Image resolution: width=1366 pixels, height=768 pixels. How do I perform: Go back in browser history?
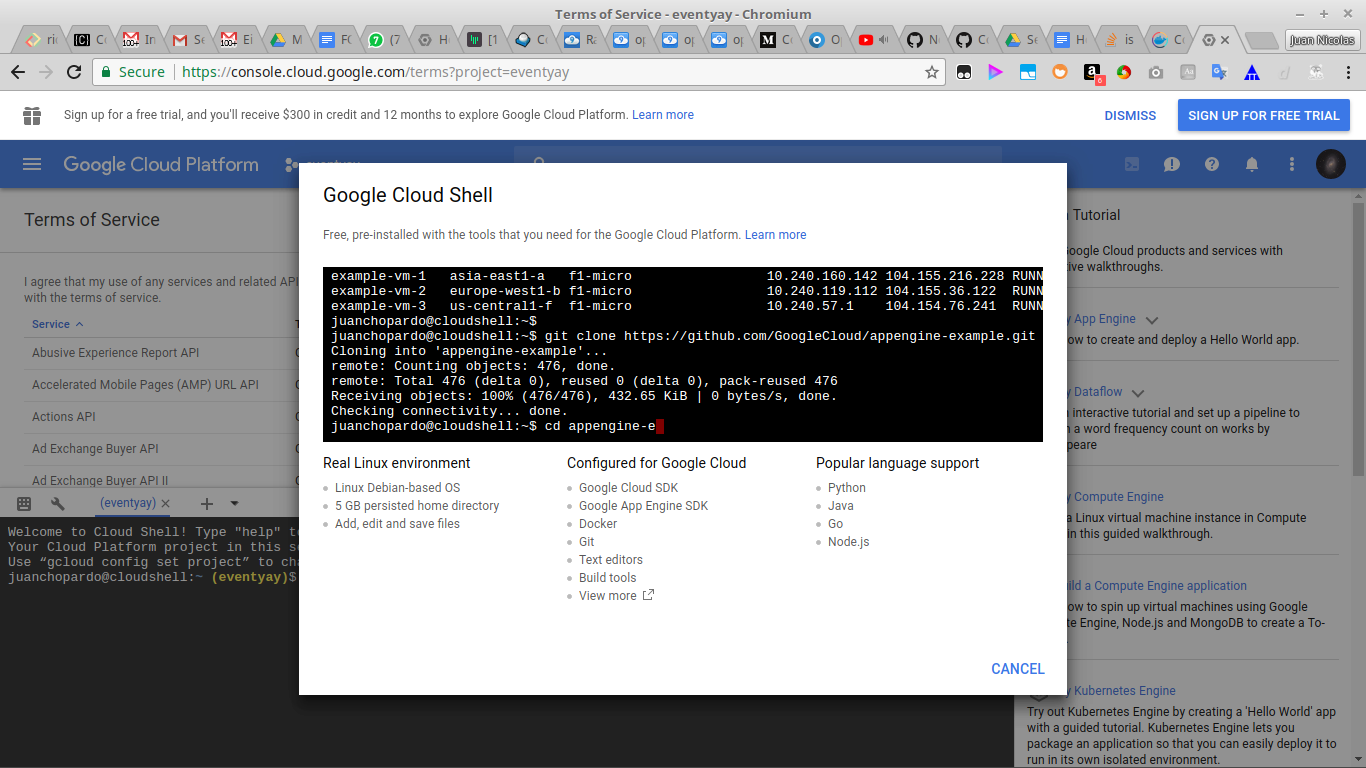18,72
